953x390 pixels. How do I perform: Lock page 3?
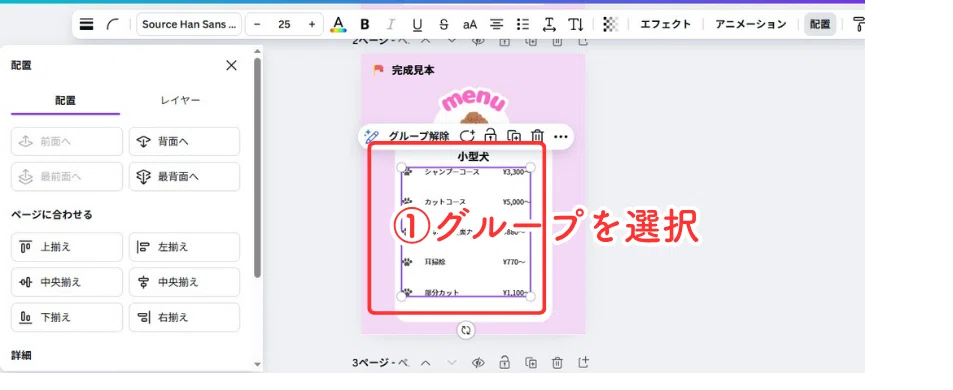coord(504,363)
